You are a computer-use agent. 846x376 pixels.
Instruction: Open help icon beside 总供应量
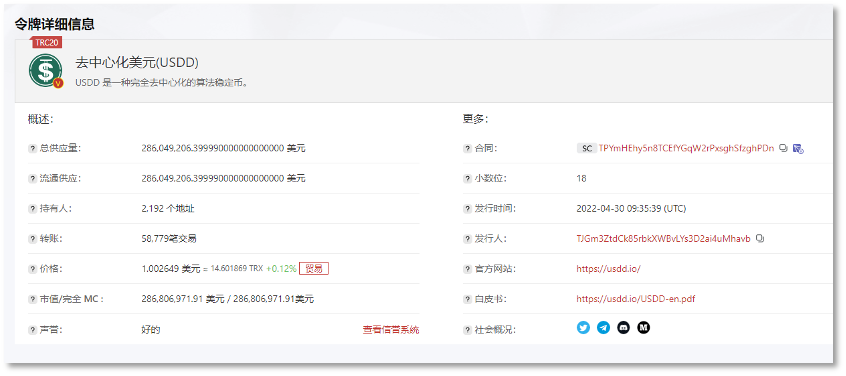pyautogui.click(x=32, y=148)
